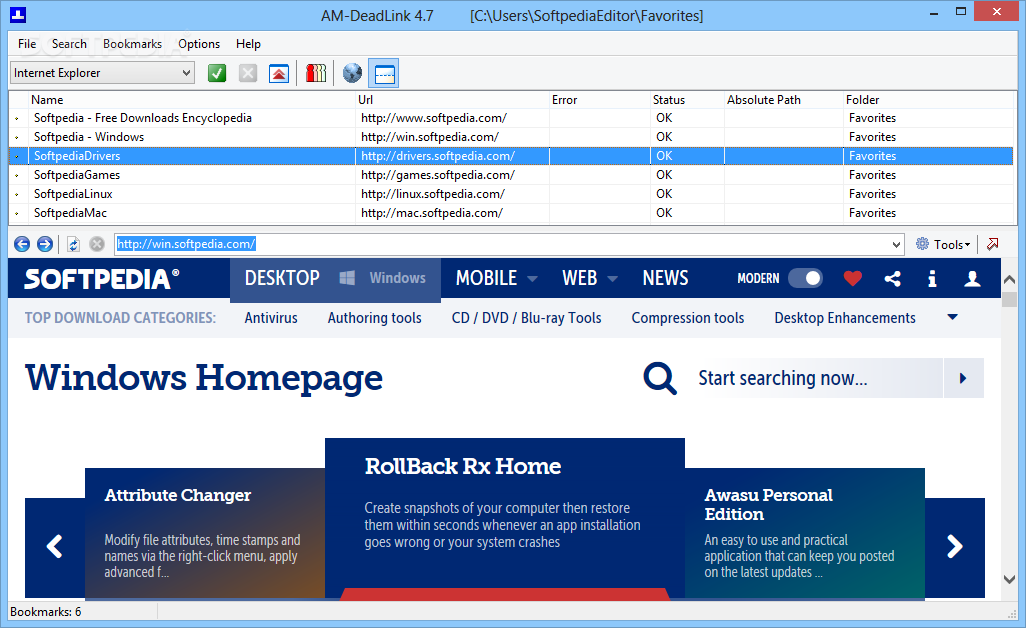Expand more download categories arrow

tap(953, 317)
